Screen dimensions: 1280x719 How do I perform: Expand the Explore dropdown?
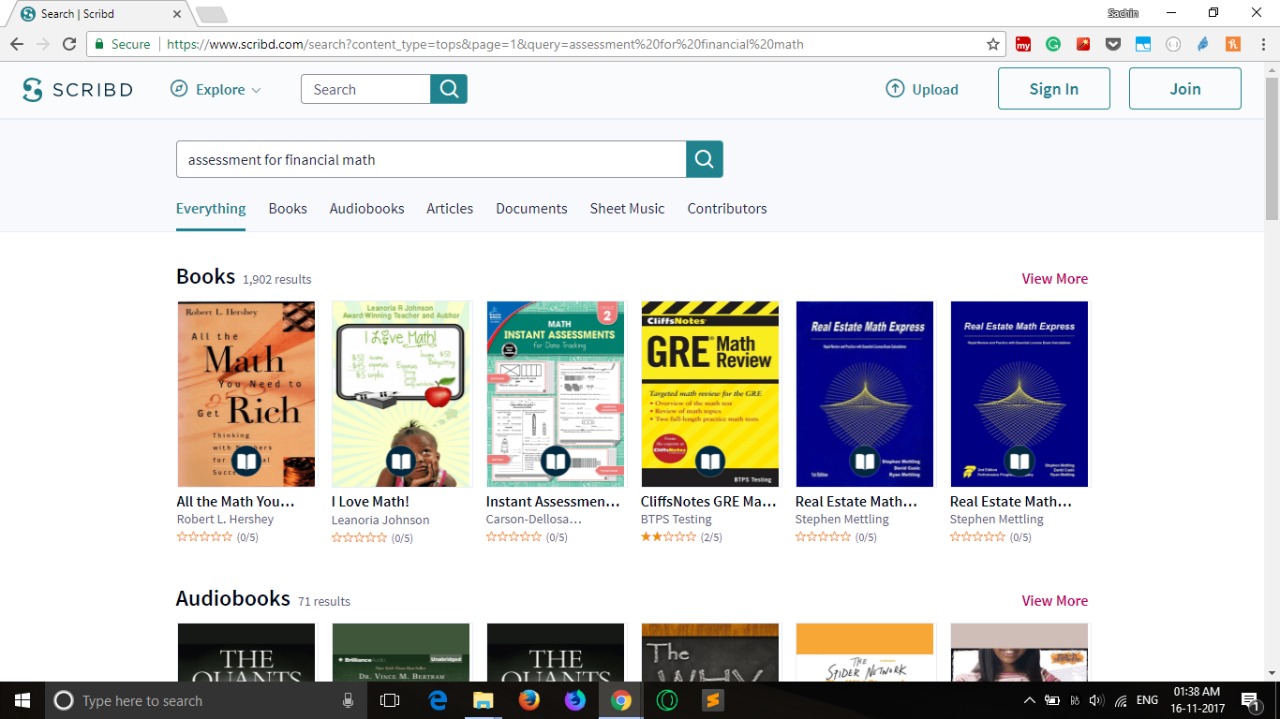216,89
